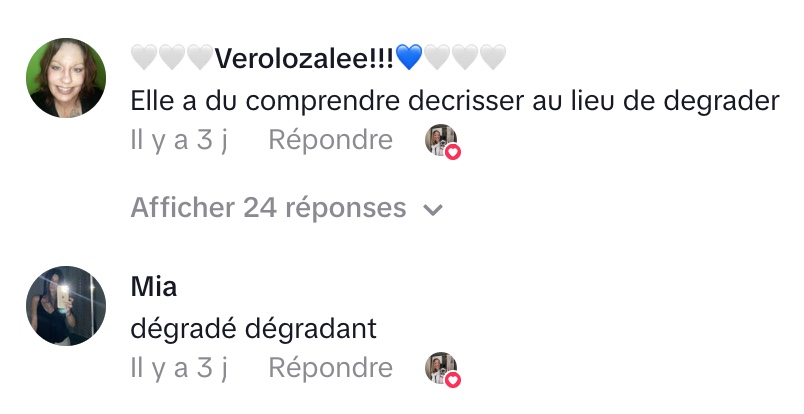Click red heart badge below Verolozalee's comment
Image resolution: width=804 pixels, height=414 pixels.
pyautogui.click(x=453, y=152)
